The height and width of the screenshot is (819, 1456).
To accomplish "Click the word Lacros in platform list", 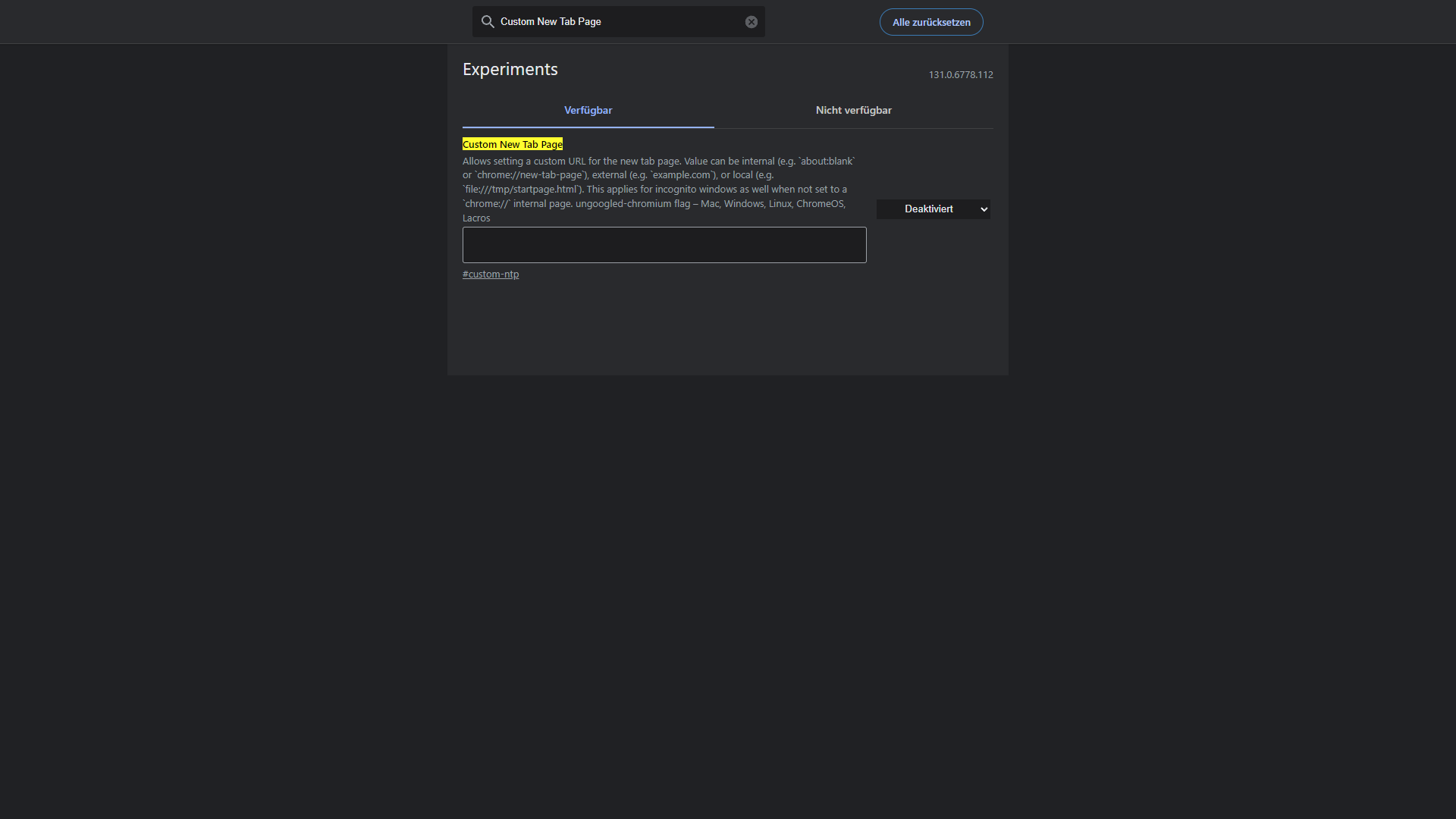I will pyautogui.click(x=476, y=218).
